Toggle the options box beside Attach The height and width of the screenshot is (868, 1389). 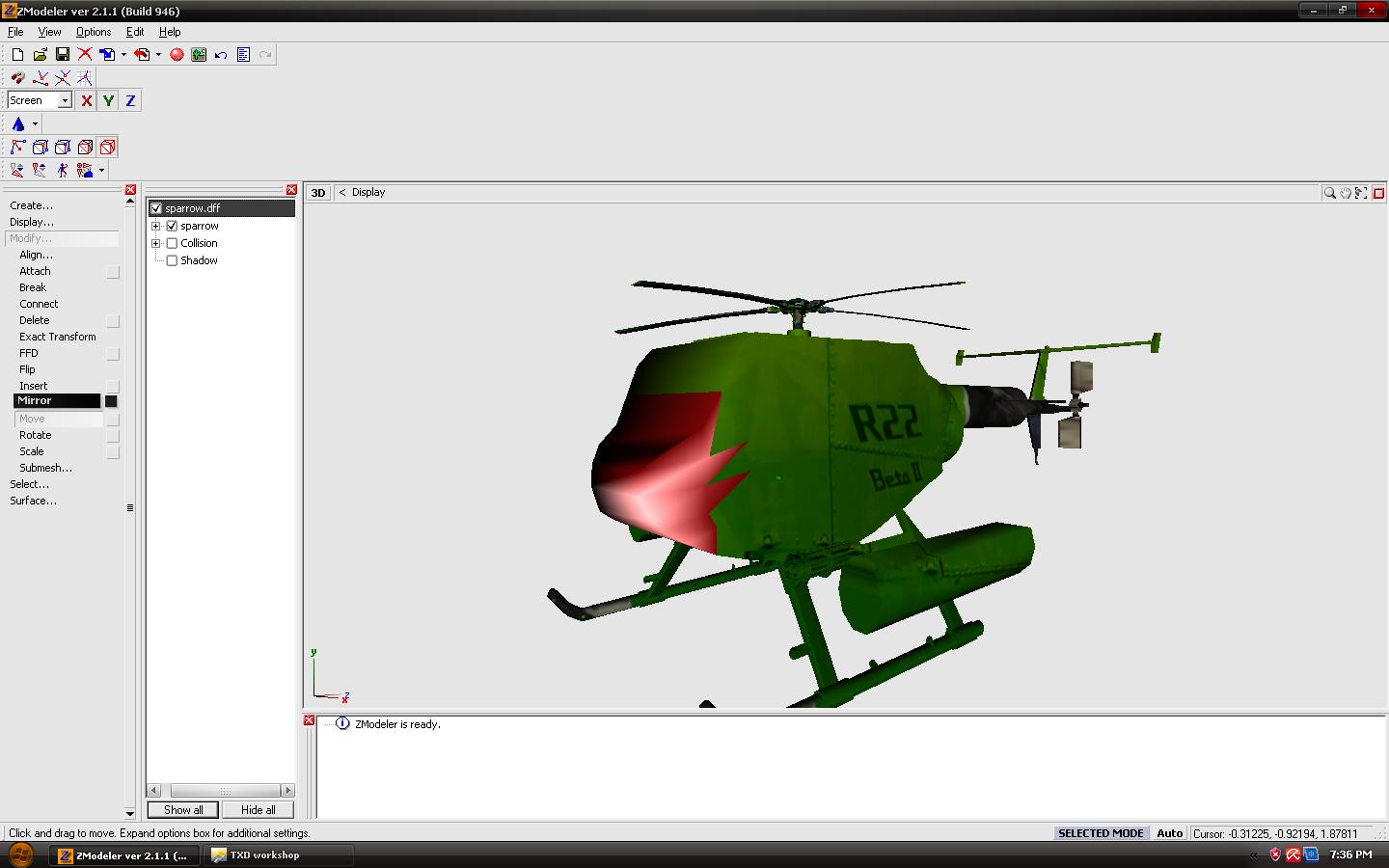coord(113,272)
